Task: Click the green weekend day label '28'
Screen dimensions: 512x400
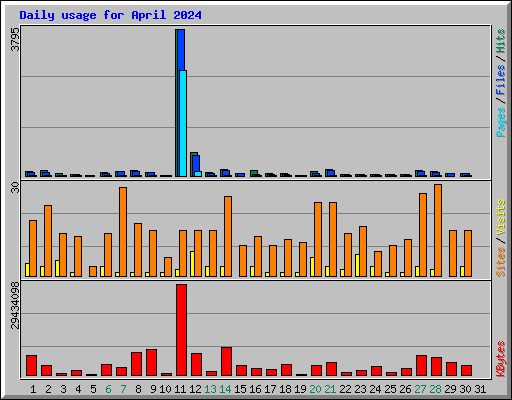Action: [x=435, y=389]
